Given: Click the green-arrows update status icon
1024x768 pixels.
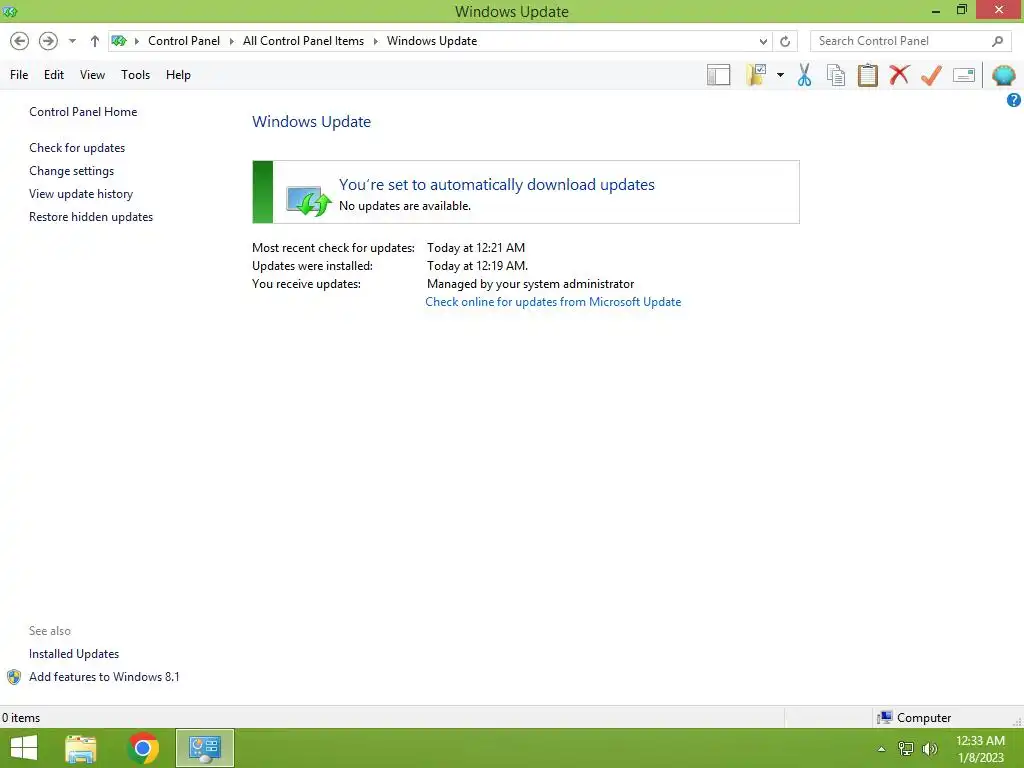Looking at the screenshot, I should point(308,200).
